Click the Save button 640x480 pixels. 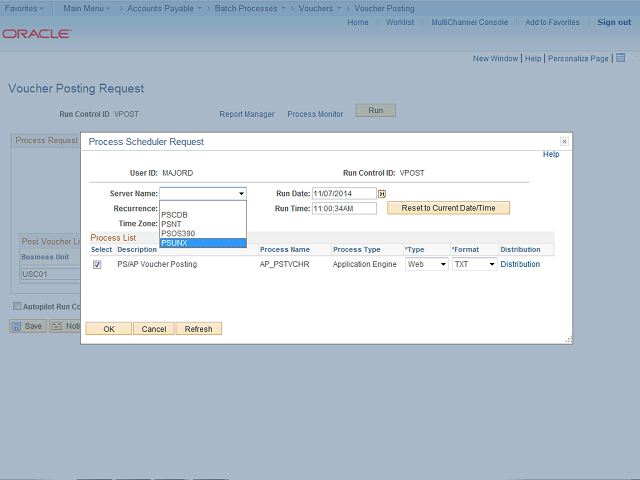[x=27, y=326]
